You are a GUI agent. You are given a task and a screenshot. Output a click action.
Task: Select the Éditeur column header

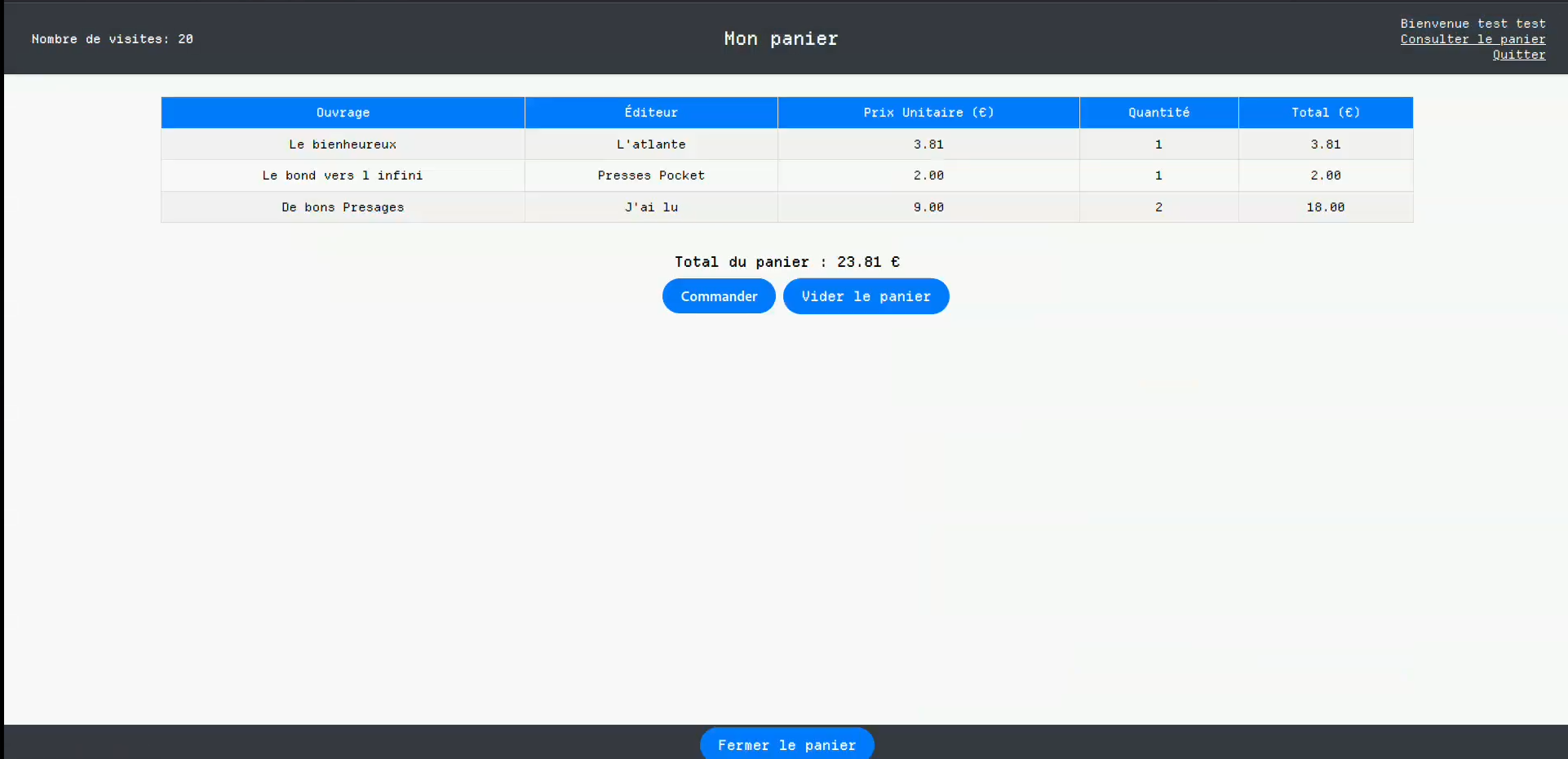click(x=651, y=113)
